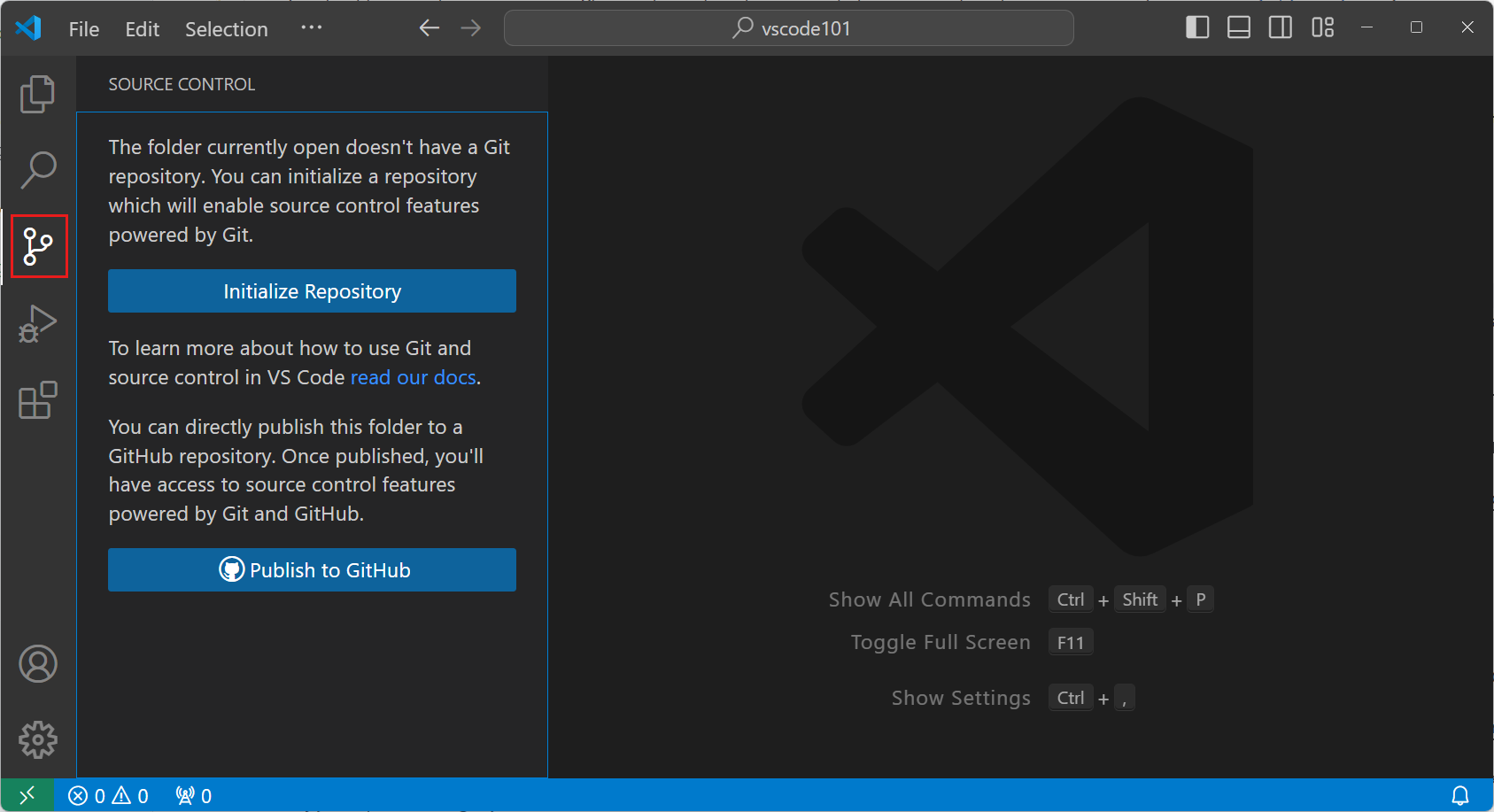Select the Source Control icon
This screenshot has height=812, width=1494.
tap(37, 246)
